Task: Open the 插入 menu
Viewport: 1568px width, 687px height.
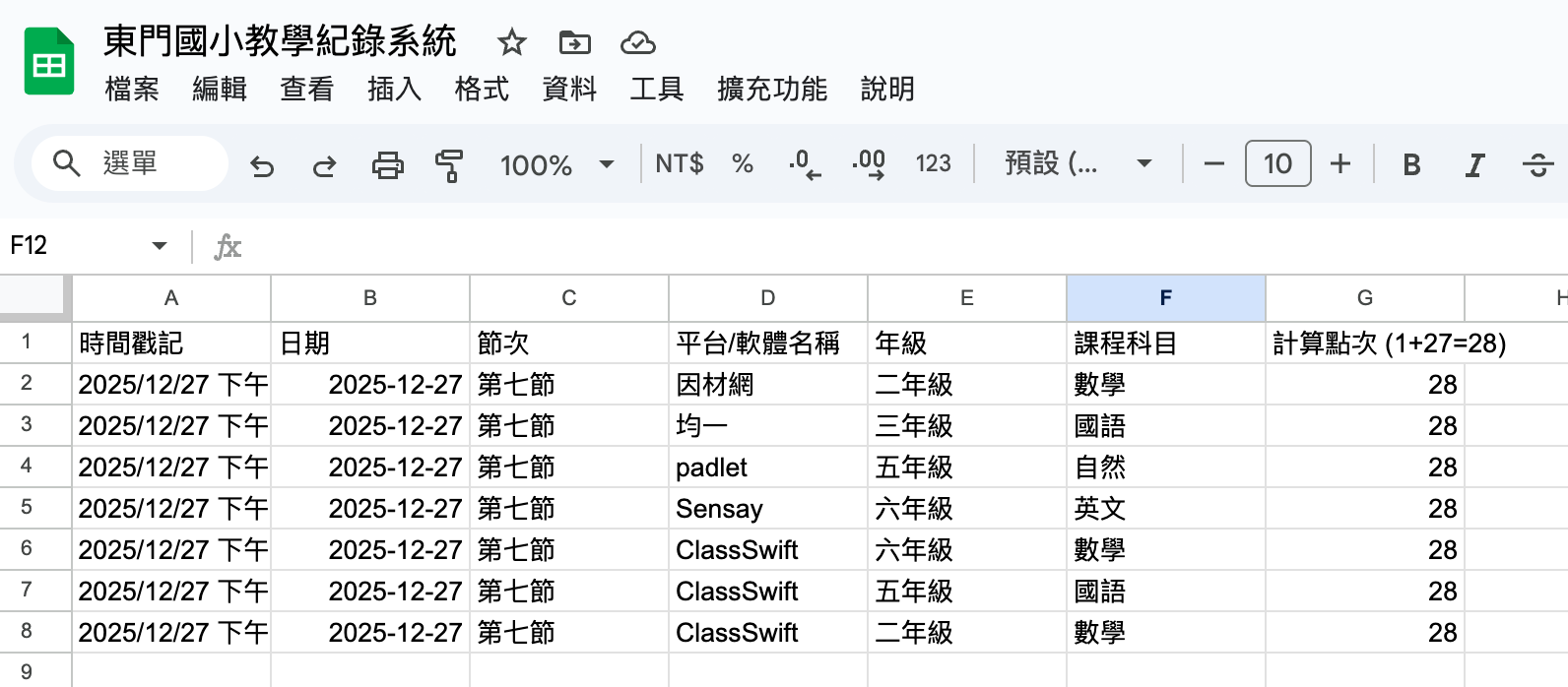Action: click(394, 89)
